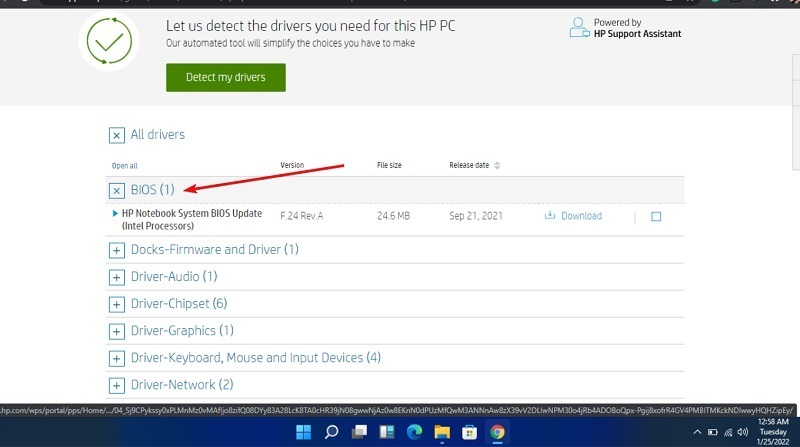800x447 pixels.
Task: Collapse the BIOS (1) category
Action: click(116, 190)
